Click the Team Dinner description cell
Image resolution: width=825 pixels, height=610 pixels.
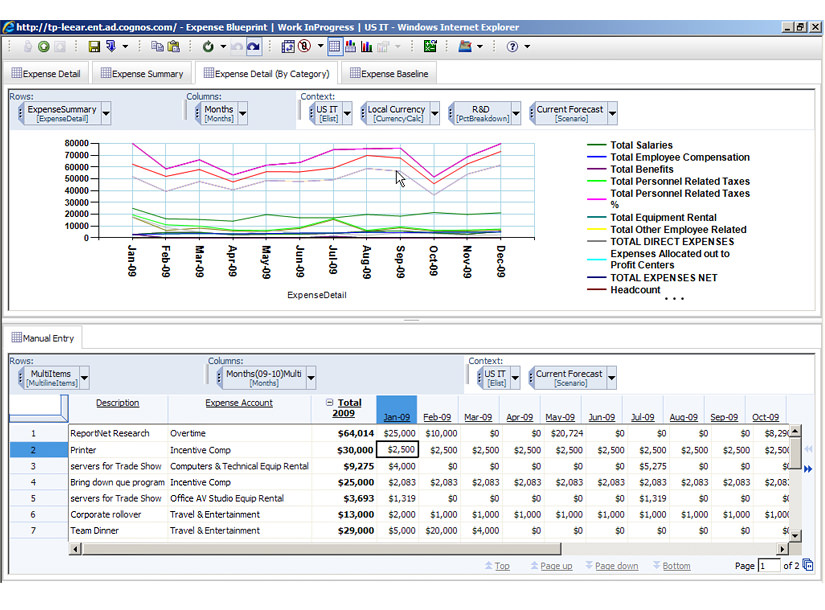pyautogui.click(x=118, y=531)
